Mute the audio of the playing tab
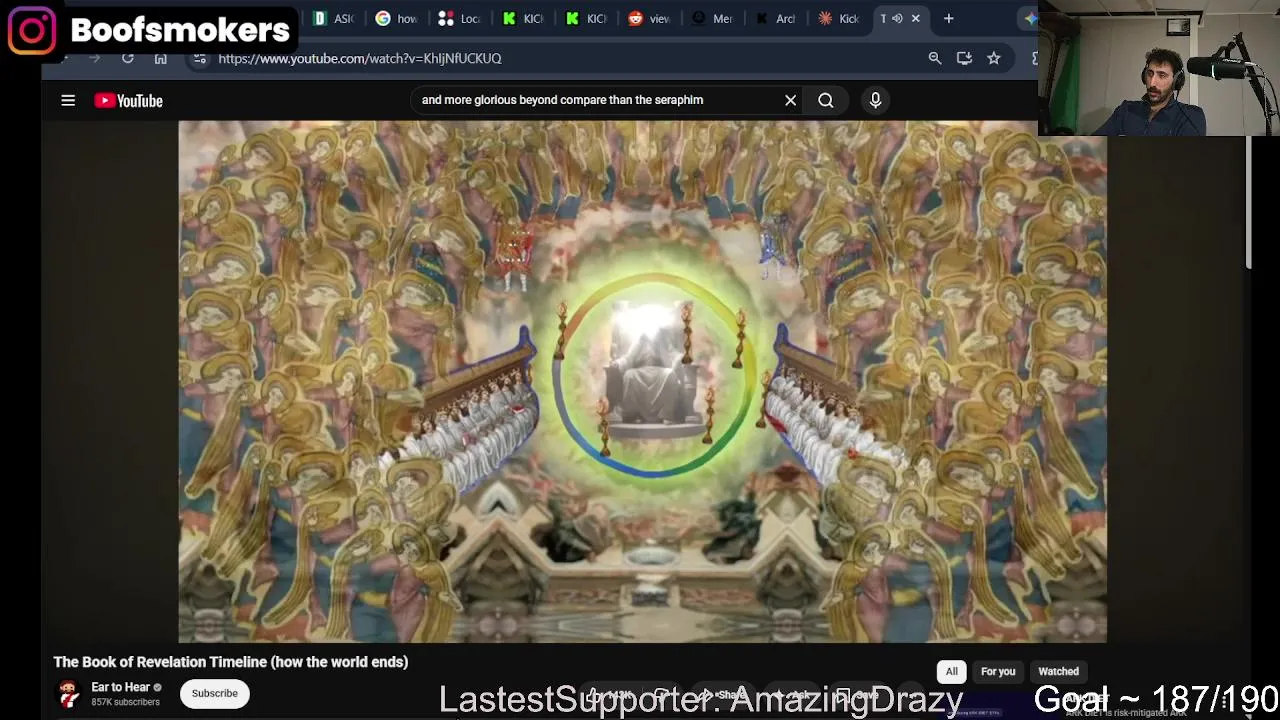The height and width of the screenshot is (720, 1280). pyautogui.click(x=897, y=18)
